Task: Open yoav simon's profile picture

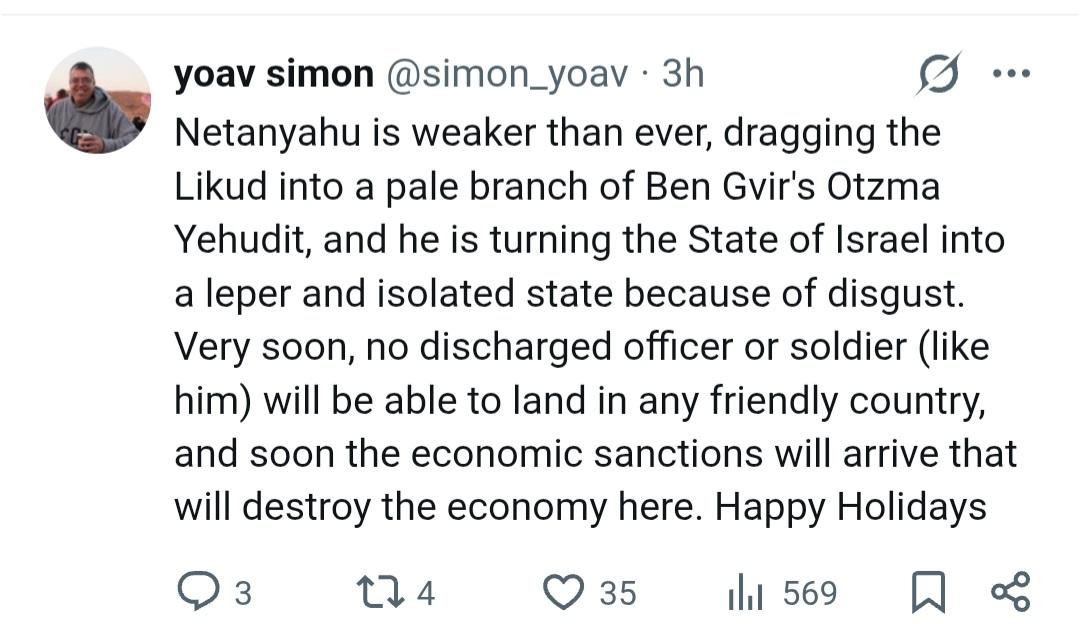Action: point(96,101)
